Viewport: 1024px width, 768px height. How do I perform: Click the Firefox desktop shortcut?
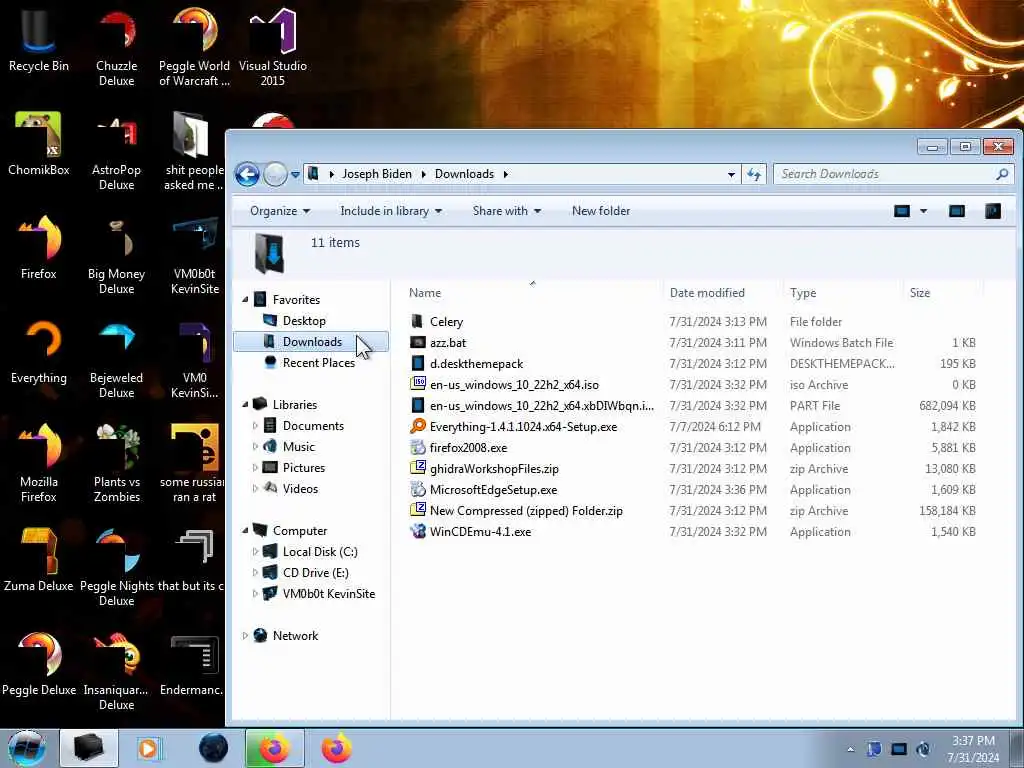[x=39, y=248]
